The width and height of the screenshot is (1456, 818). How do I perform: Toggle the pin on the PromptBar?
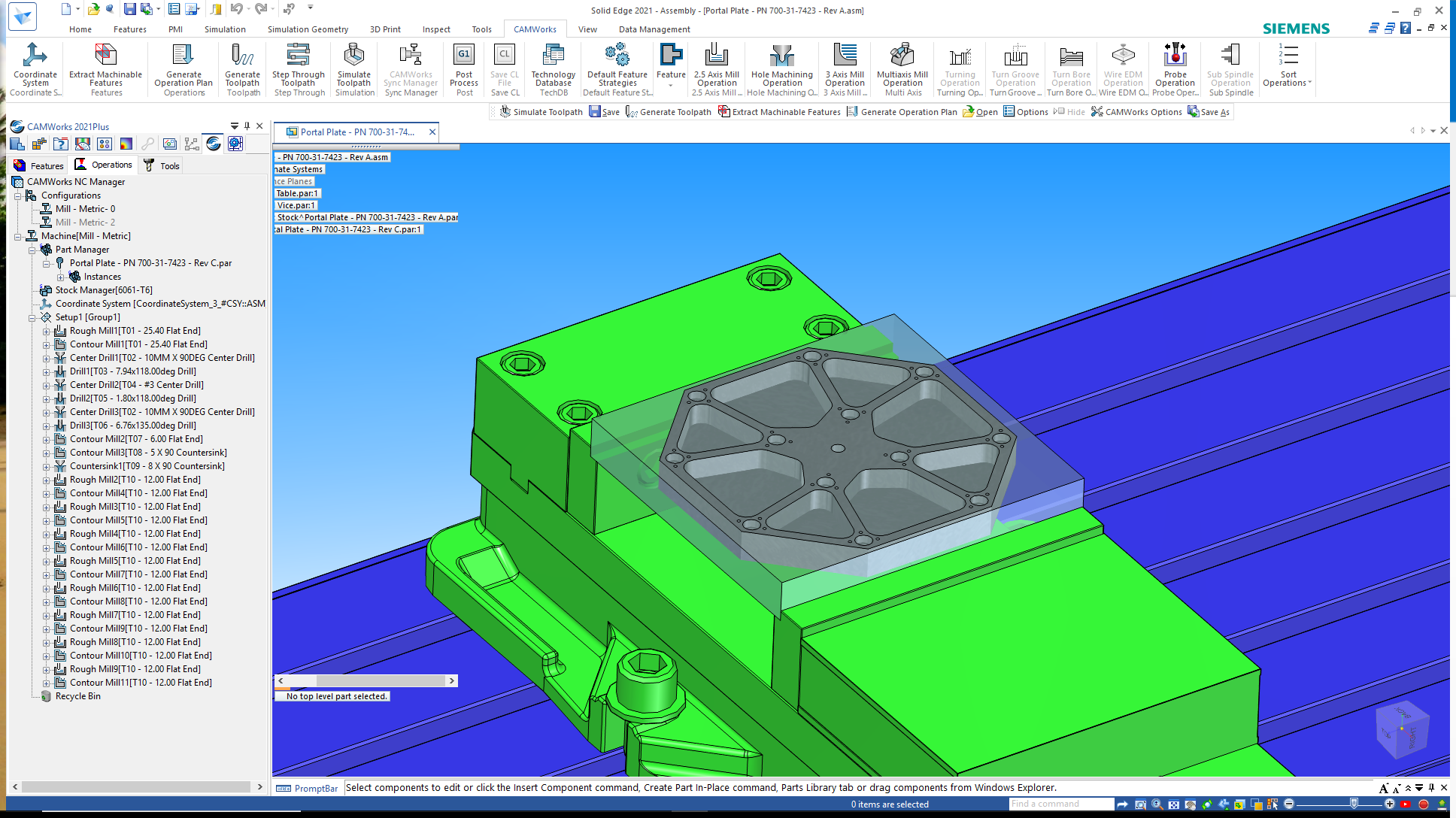tap(1431, 788)
